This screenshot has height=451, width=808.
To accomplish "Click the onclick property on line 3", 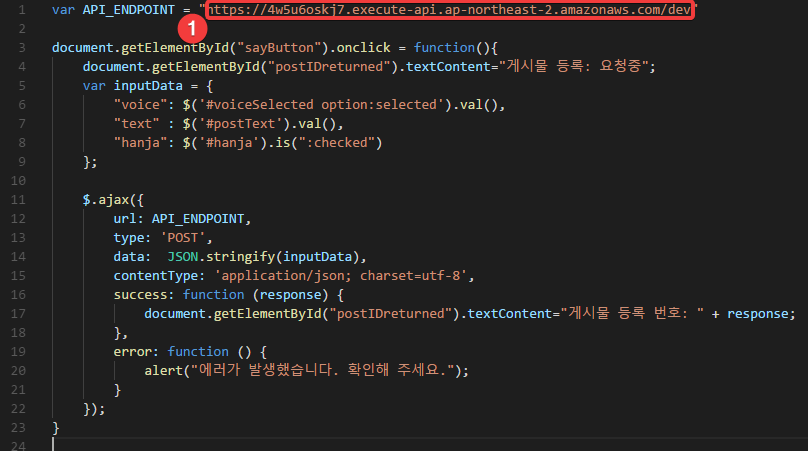I will click(x=363, y=47).
